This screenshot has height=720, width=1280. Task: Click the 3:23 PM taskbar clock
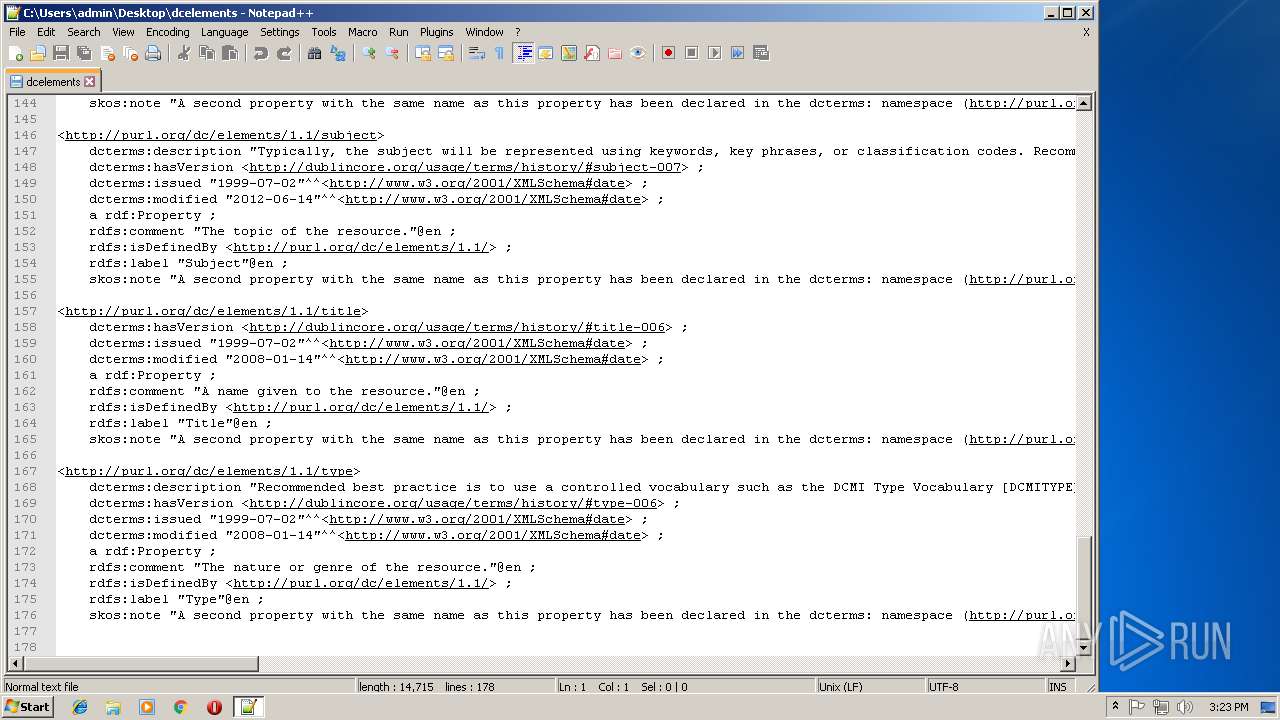point(1228,707)
